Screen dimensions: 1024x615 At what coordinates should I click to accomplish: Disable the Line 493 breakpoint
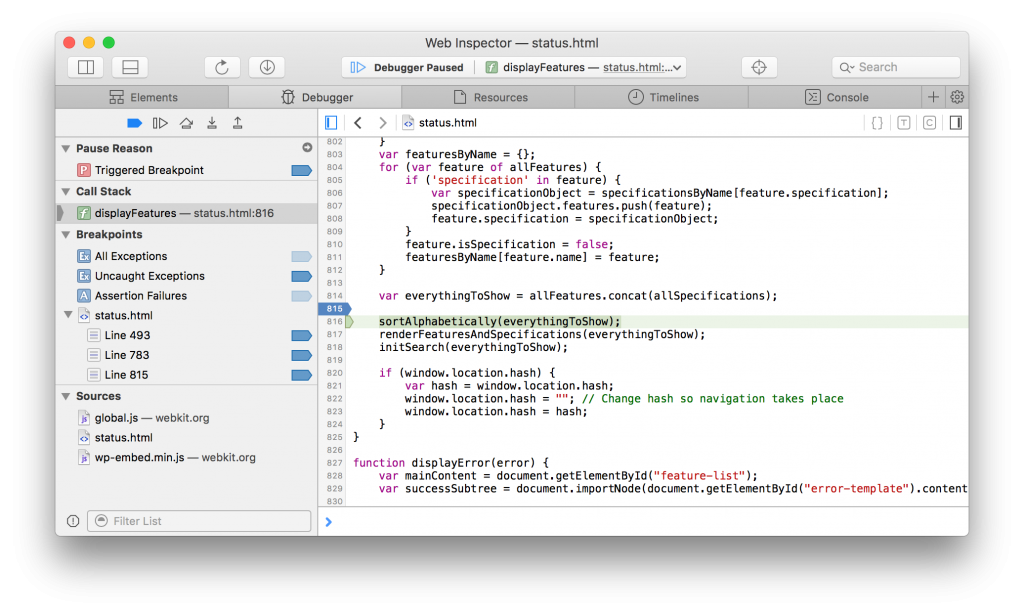pos(301,335)
